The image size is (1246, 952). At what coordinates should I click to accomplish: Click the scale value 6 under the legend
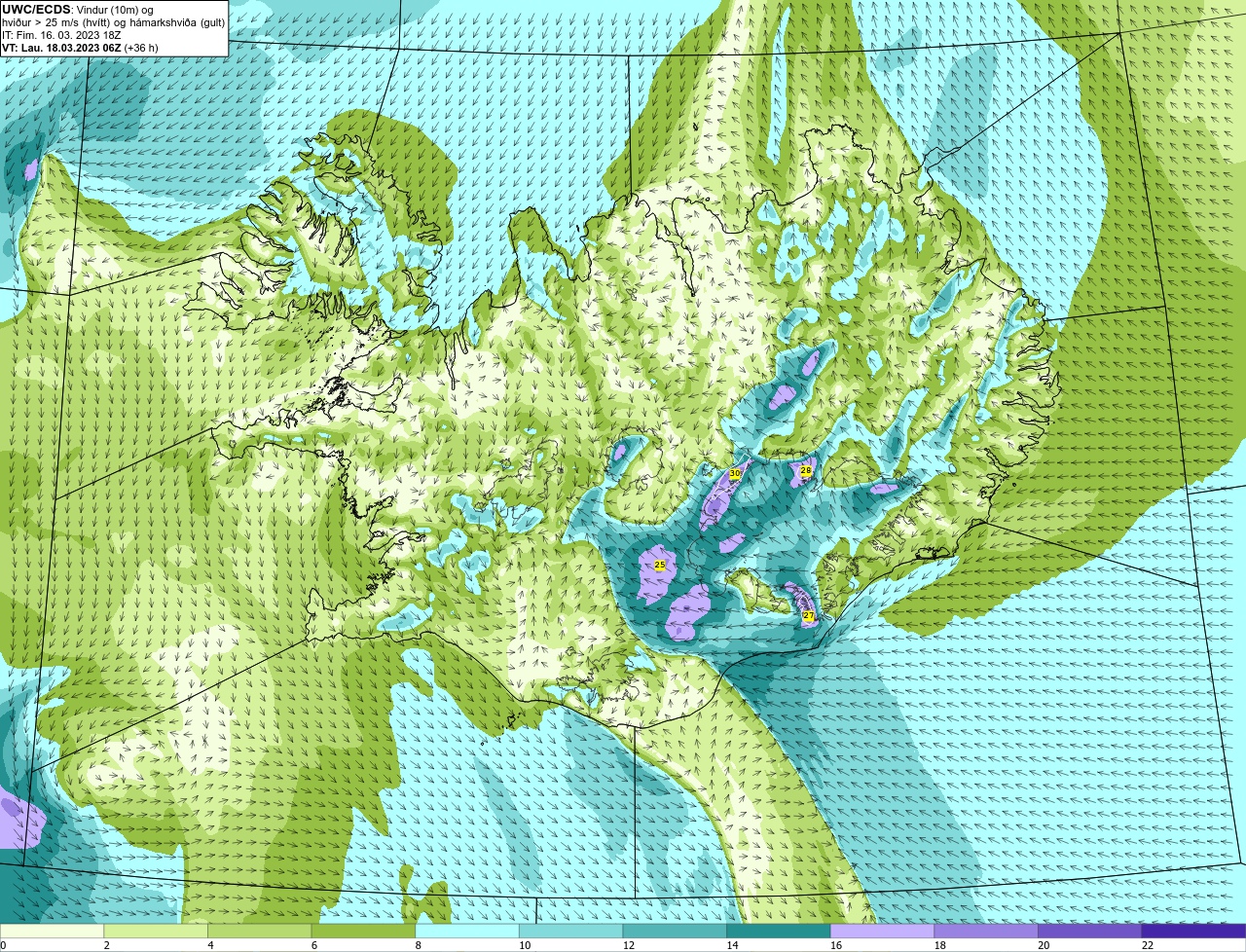(x=313, y=945)
